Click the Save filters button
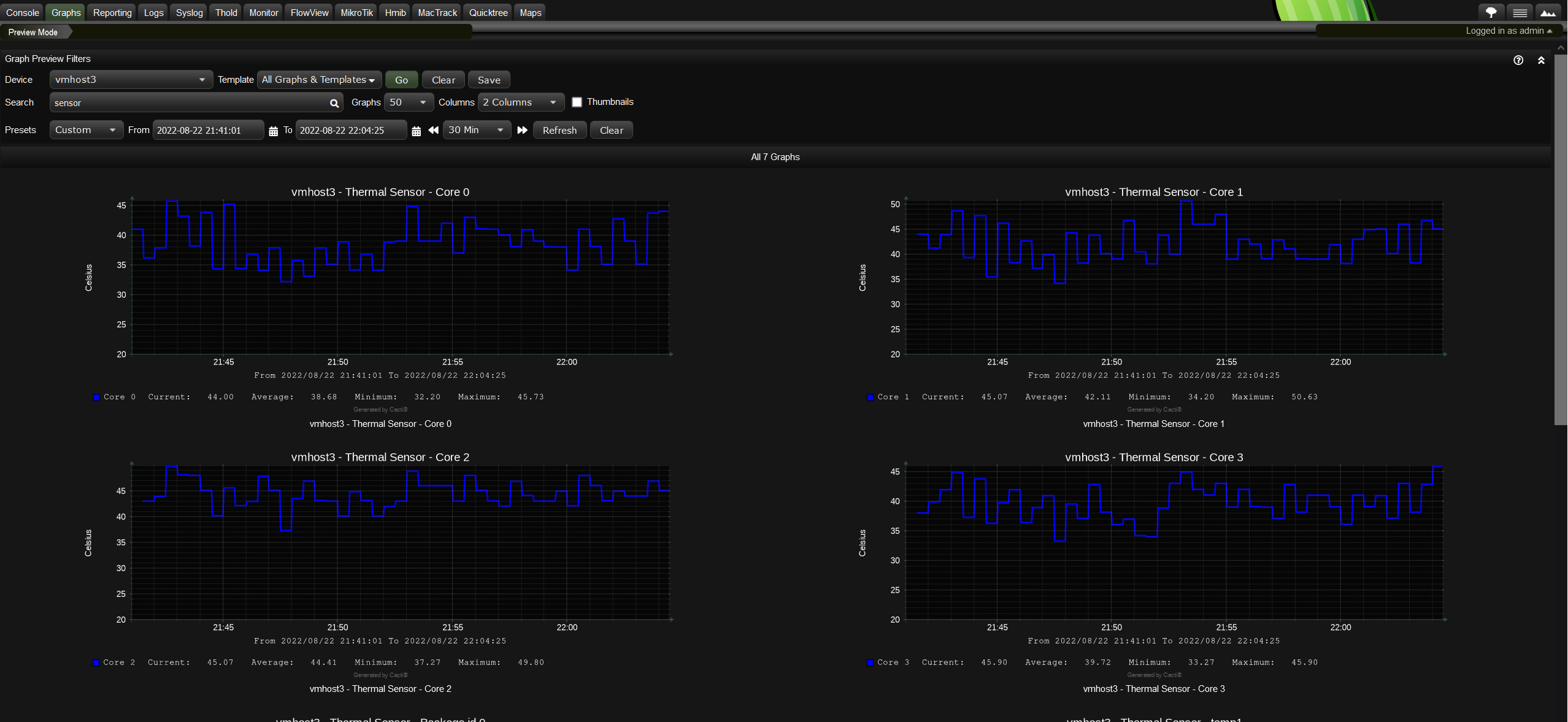Screen dimensions: 1568x722 coord(489,80)
